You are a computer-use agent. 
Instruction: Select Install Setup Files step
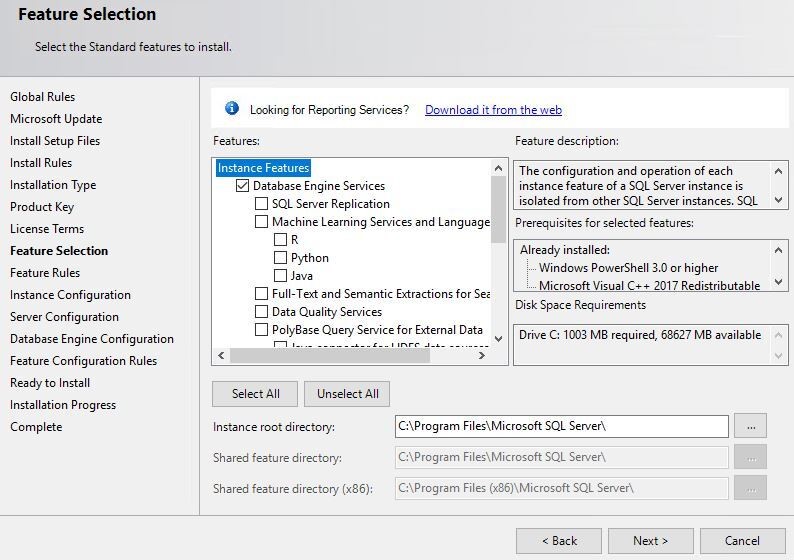point(55,141)
